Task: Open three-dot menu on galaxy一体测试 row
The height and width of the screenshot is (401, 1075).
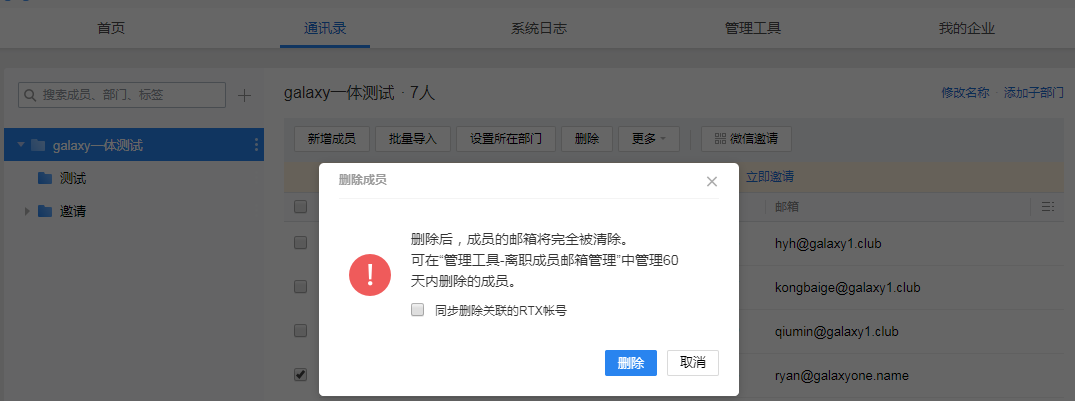Action: pos(256,146)
